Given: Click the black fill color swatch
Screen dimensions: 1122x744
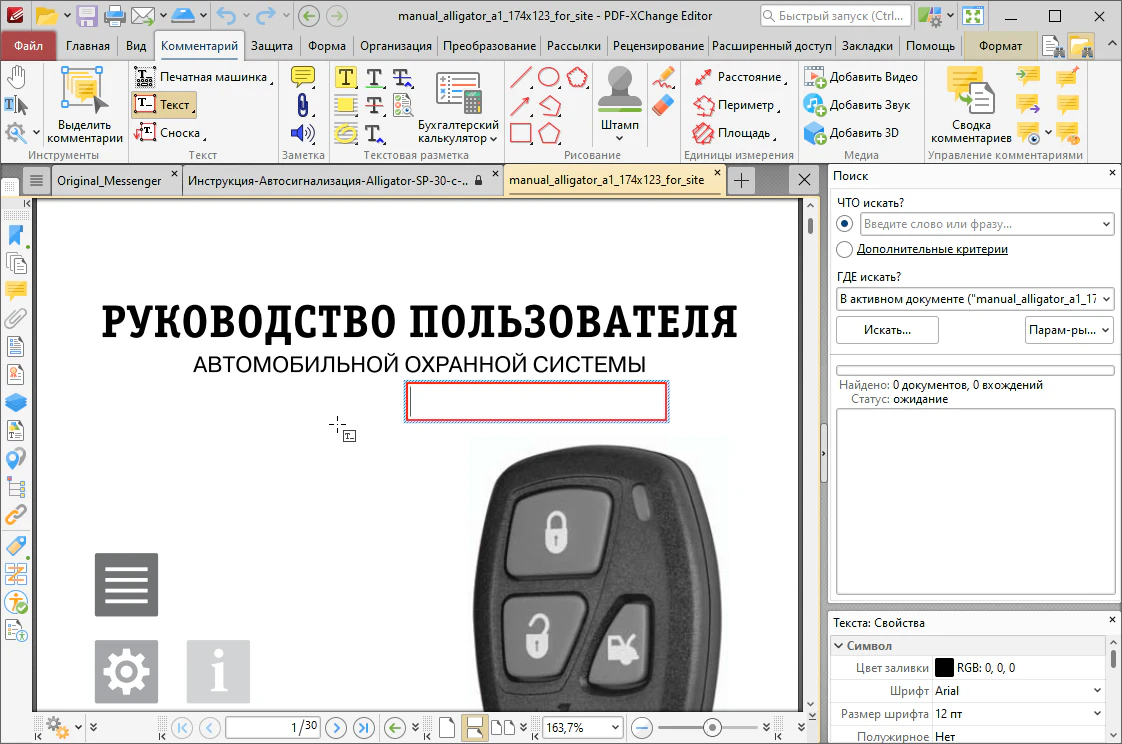Looking at the screenshot, I should click(x=943, y=668).
